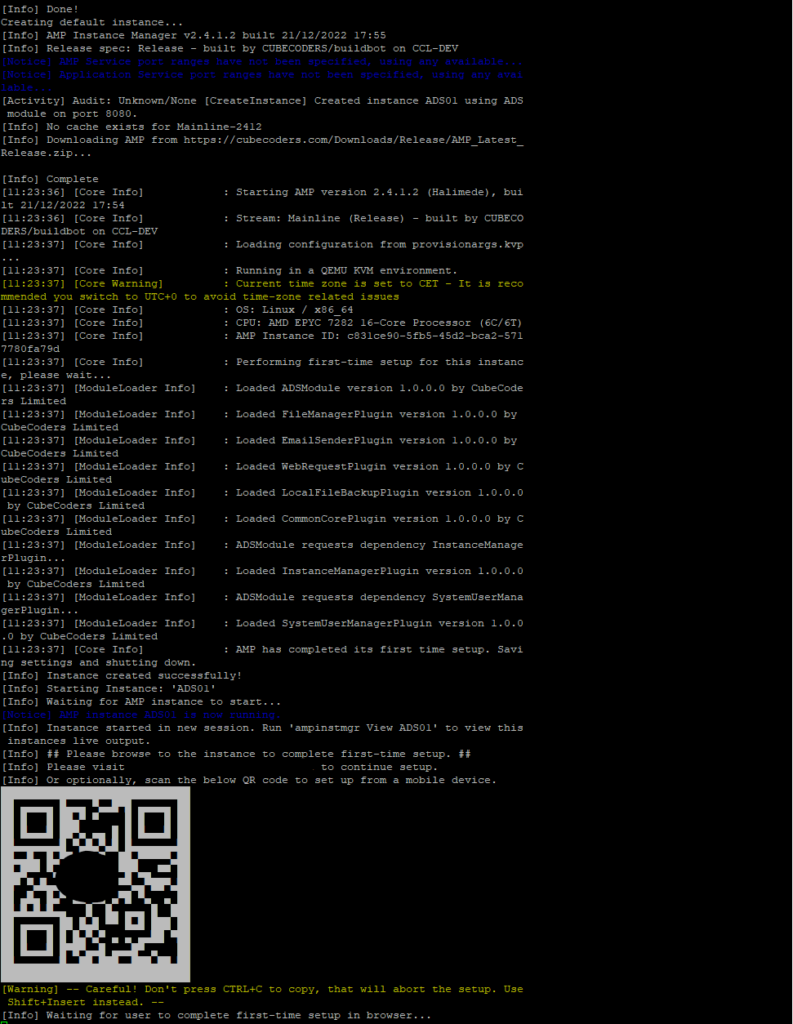Image resolution: width=793 pixels, height=1024 pixels.
Task: Click the 'Creating default instance...' line
Action: [x=92, y=22]
